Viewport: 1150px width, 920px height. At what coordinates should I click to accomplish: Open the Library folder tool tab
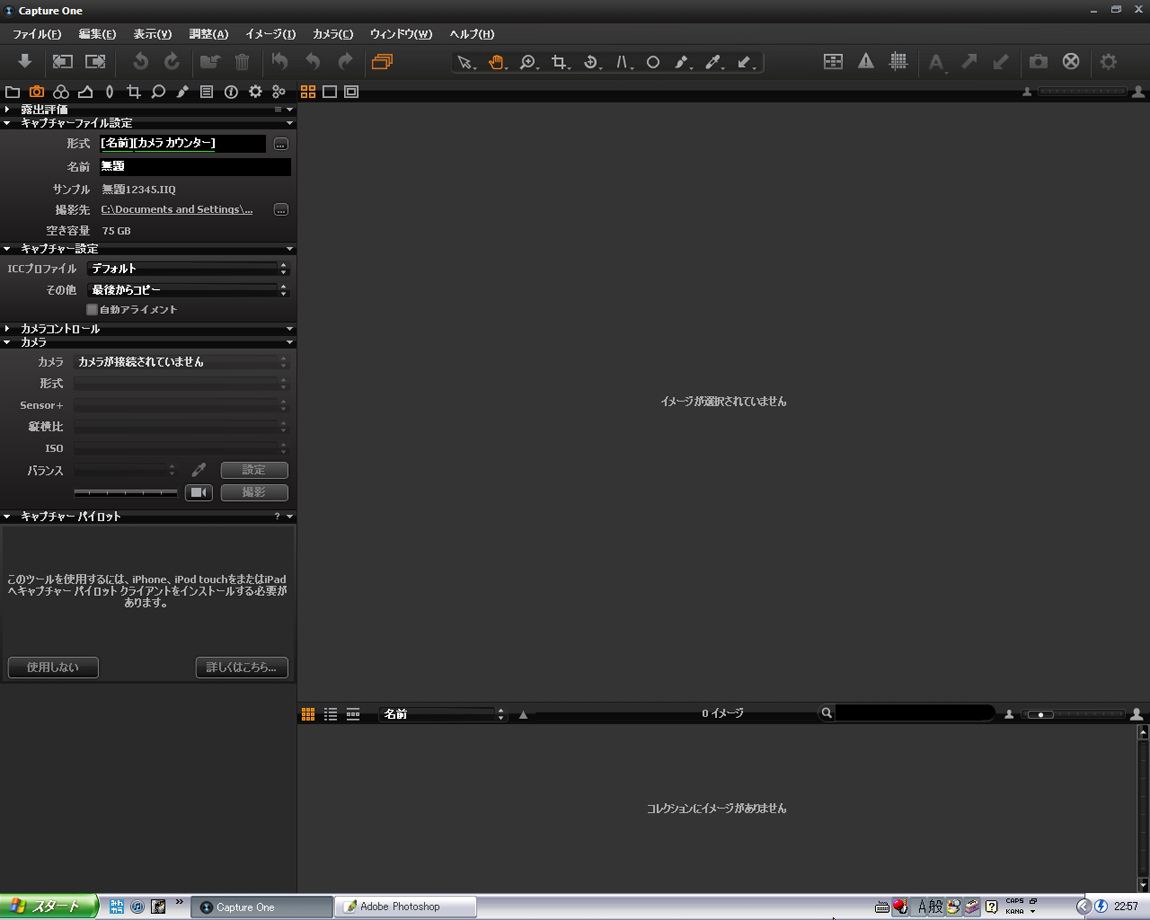click(12, 92)
